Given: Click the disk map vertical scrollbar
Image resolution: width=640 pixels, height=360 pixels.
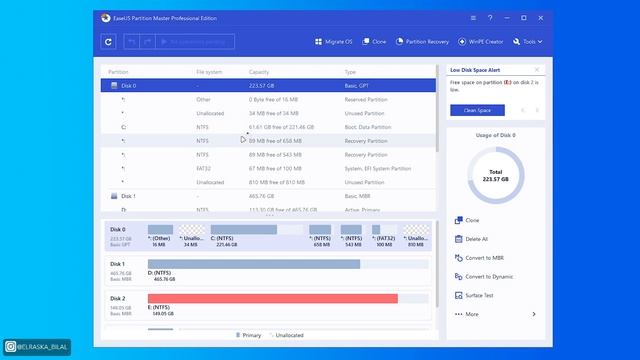Looking at the screenshot, I should click(x=438, y=264).
